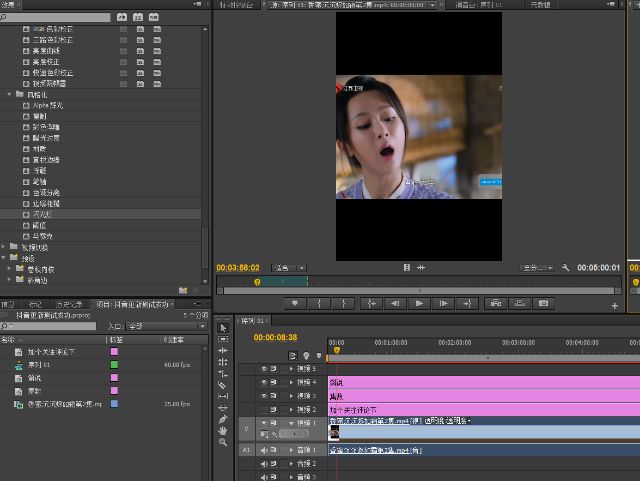Click the Mark Out button
The width and height of the screenshot is (640, 481).
point(343,303)
